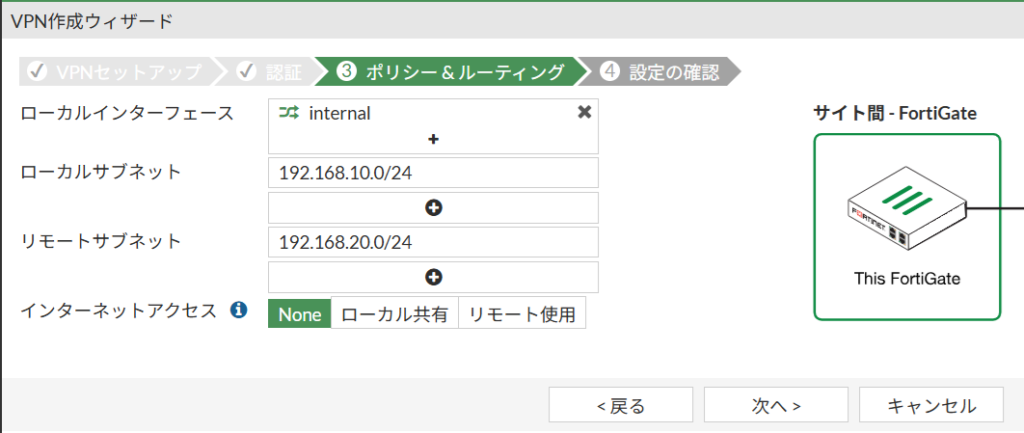Click the Internet Access info icon

pyautogui.click(x=239, y=310)
